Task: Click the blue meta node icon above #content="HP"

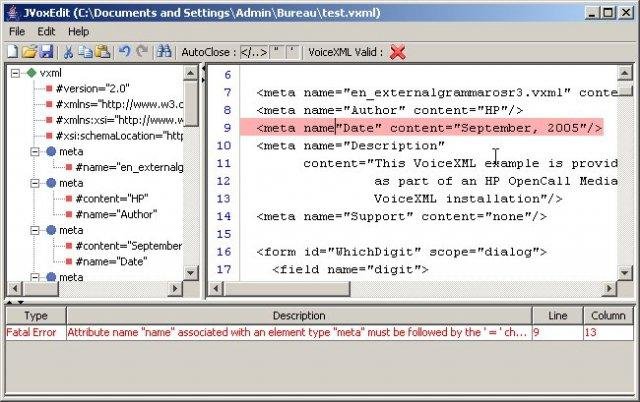Action: click(51, 183)
